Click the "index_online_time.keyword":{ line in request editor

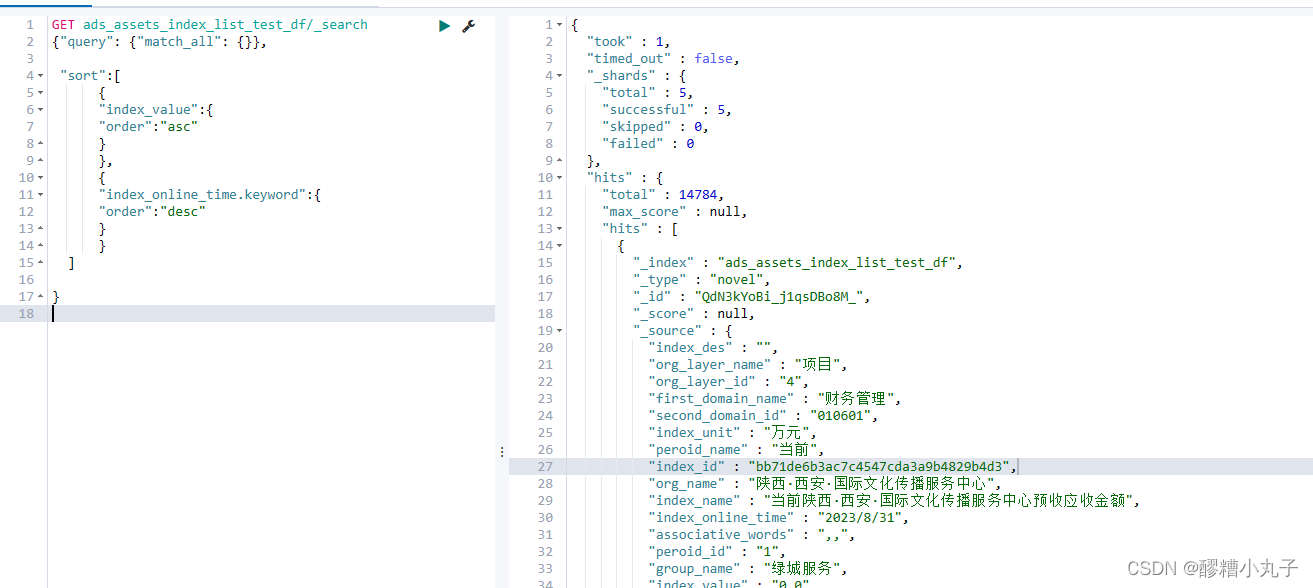[210, 195]
